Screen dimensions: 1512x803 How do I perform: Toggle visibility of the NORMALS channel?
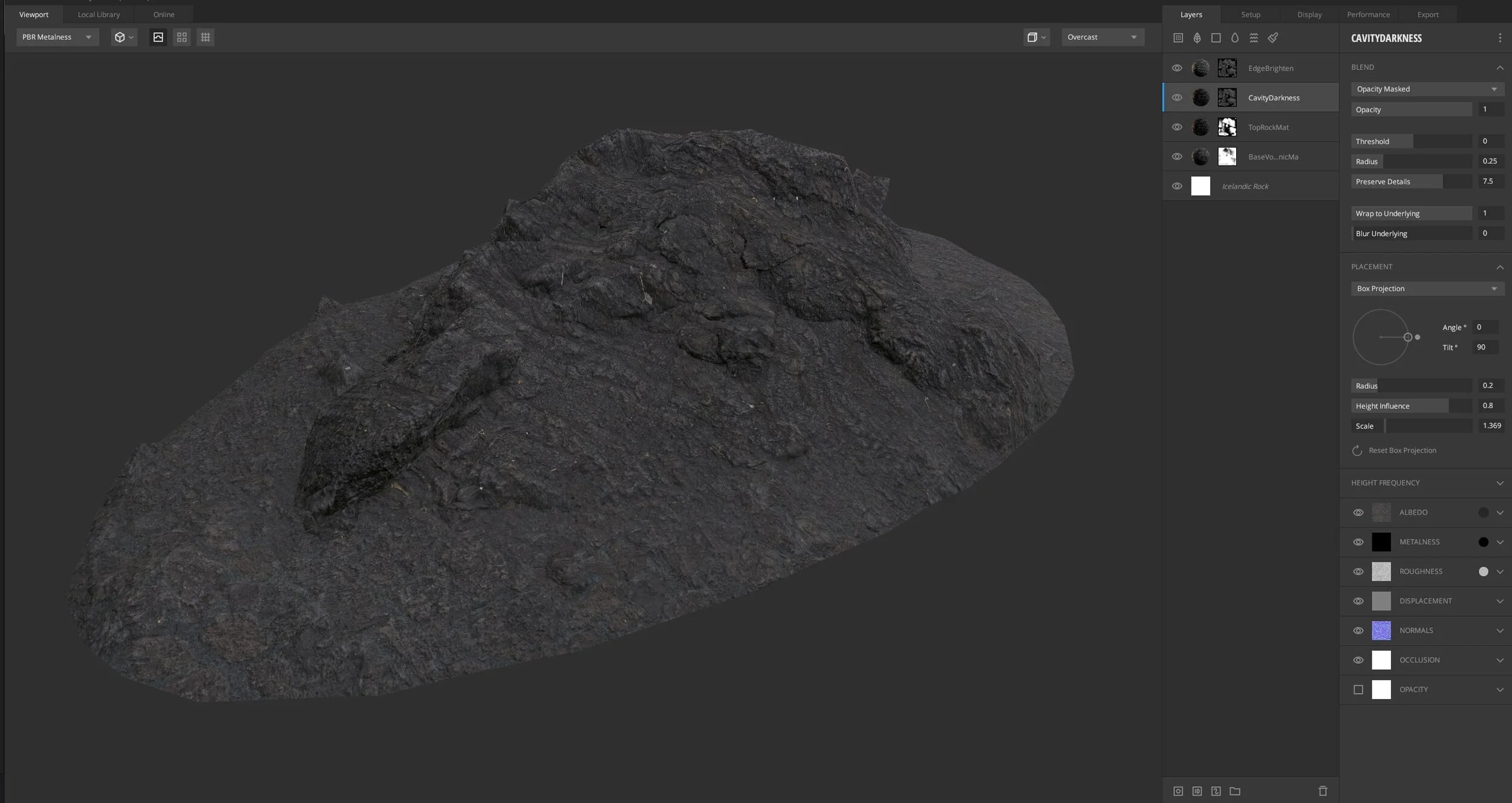[x=1358, y=630]
